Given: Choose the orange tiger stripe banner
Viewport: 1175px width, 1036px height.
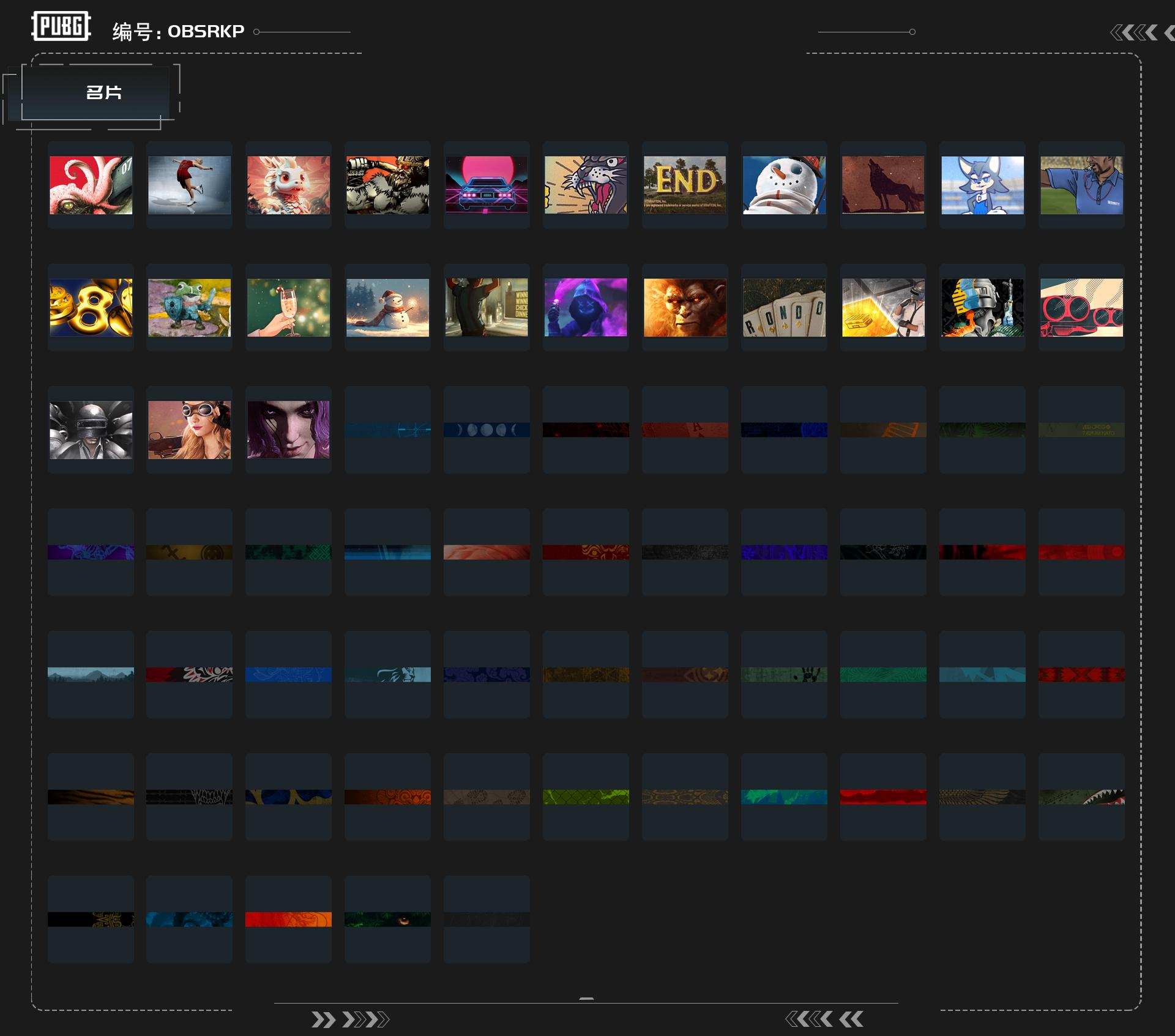Looking at the screenshot, I should pos(91,797).
